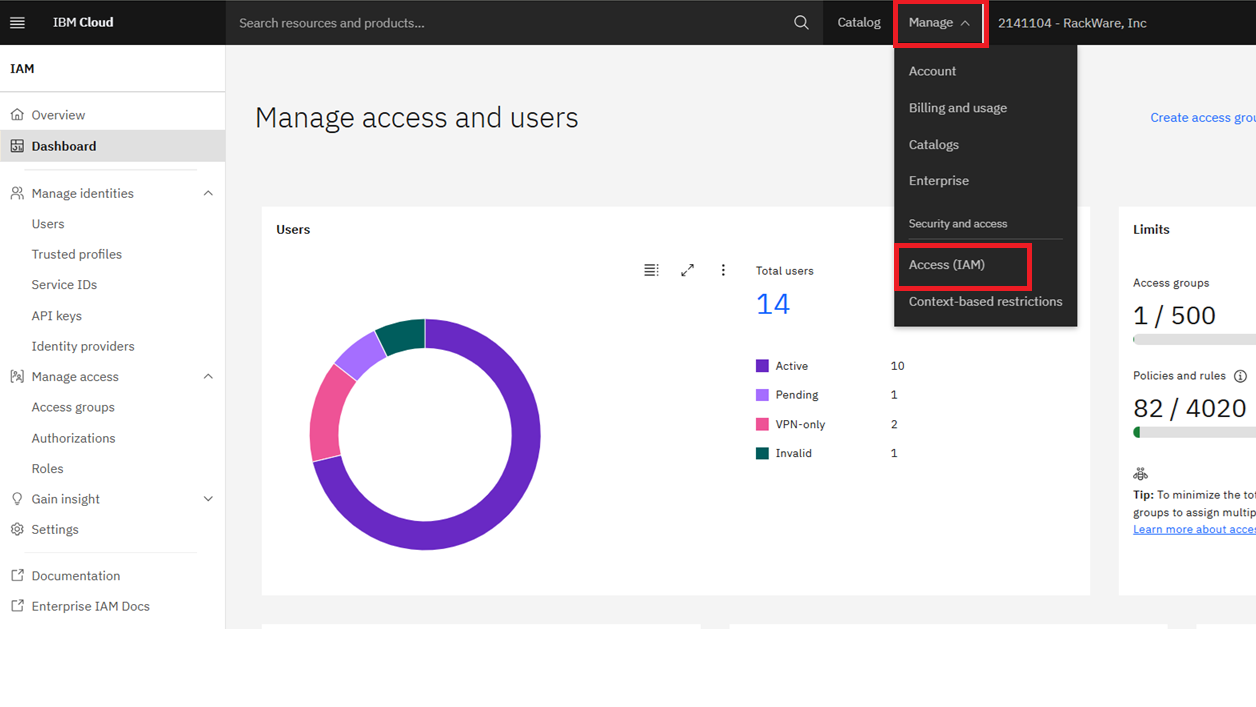Click VPN-only pink legend swatch
The height and width of the screenshot is (707, 1256).
pyautogui.click(x=762, y=424)
